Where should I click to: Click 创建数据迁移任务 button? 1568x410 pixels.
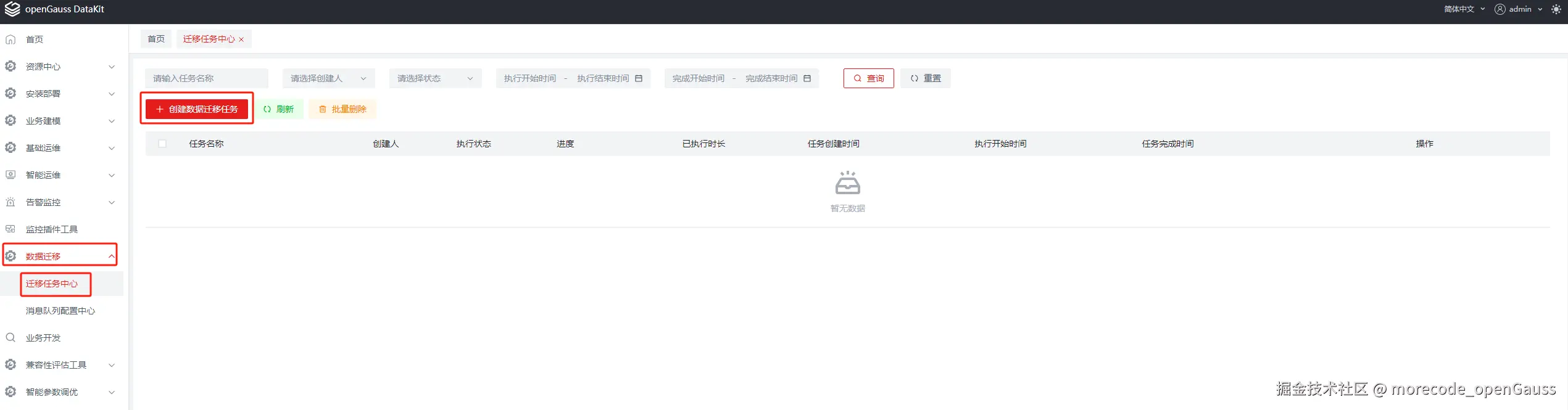pos(197,109)
